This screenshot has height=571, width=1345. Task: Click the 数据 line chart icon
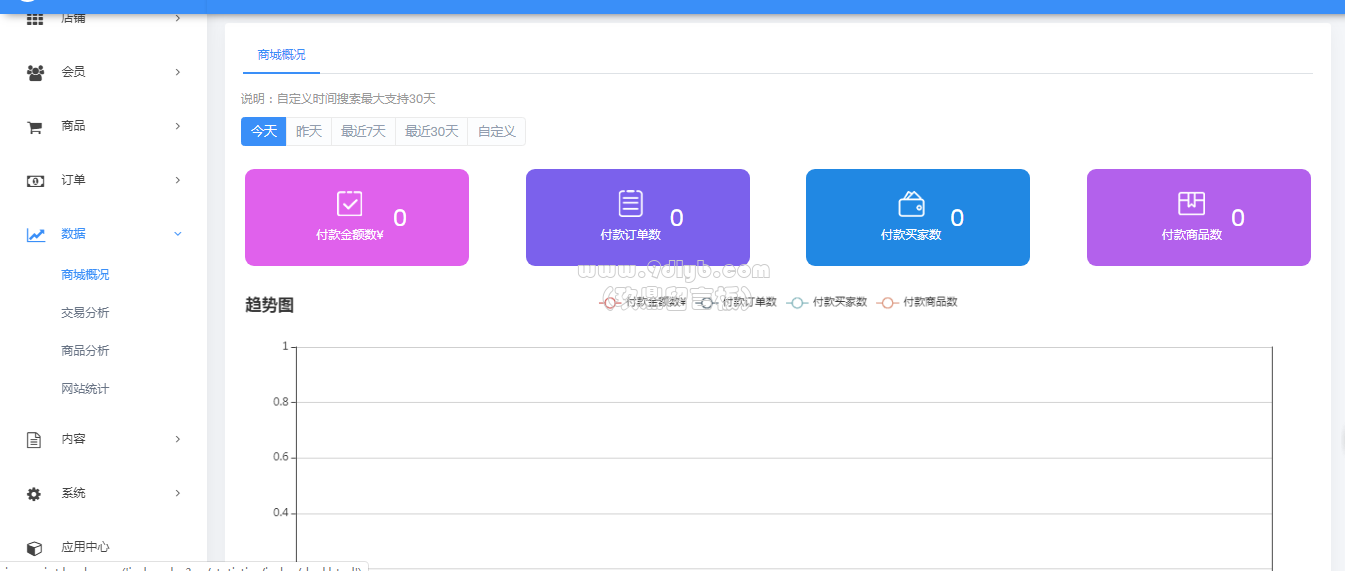point(35,234)
